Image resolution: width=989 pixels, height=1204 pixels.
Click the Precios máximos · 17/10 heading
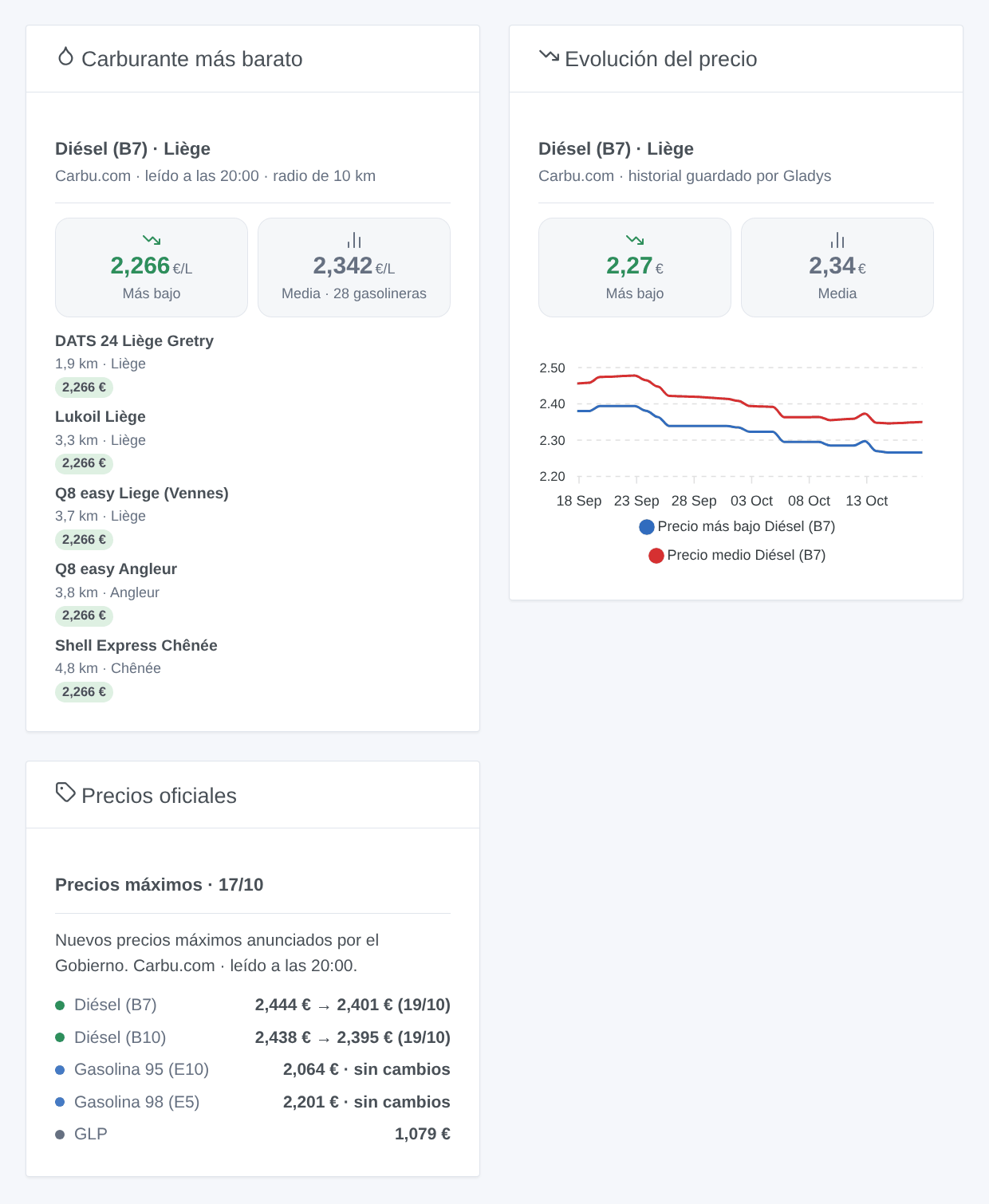(x=160, y=885)
